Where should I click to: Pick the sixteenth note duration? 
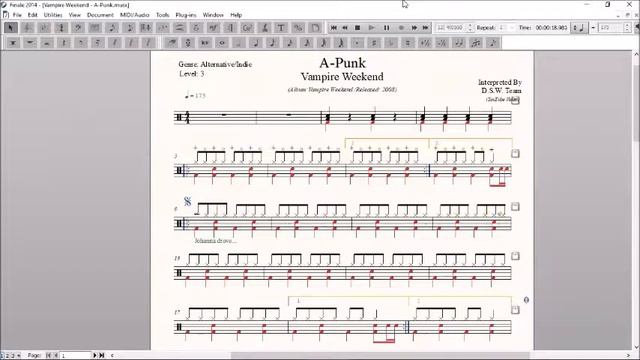coord(289,43)
